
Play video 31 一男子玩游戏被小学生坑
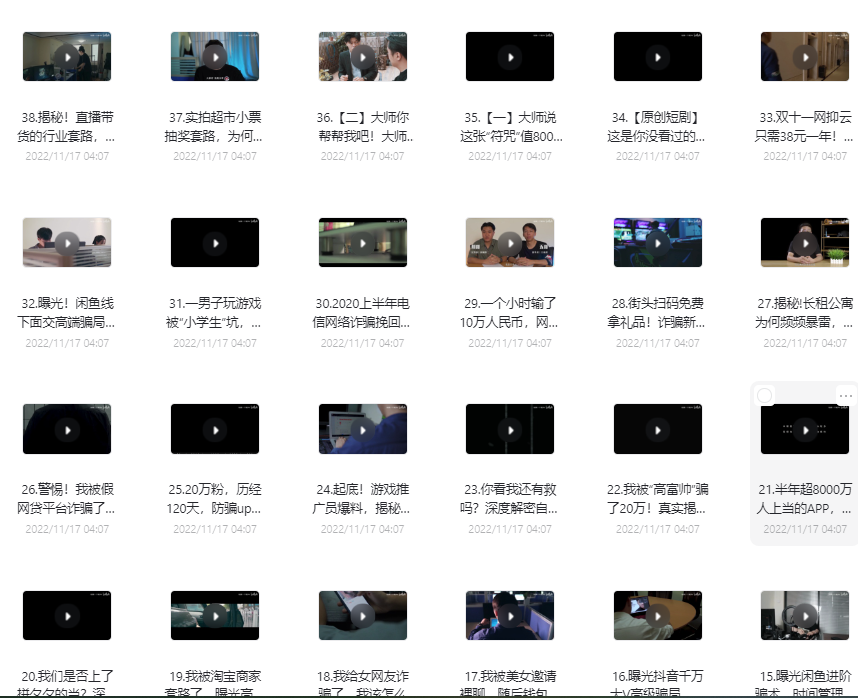215,243
